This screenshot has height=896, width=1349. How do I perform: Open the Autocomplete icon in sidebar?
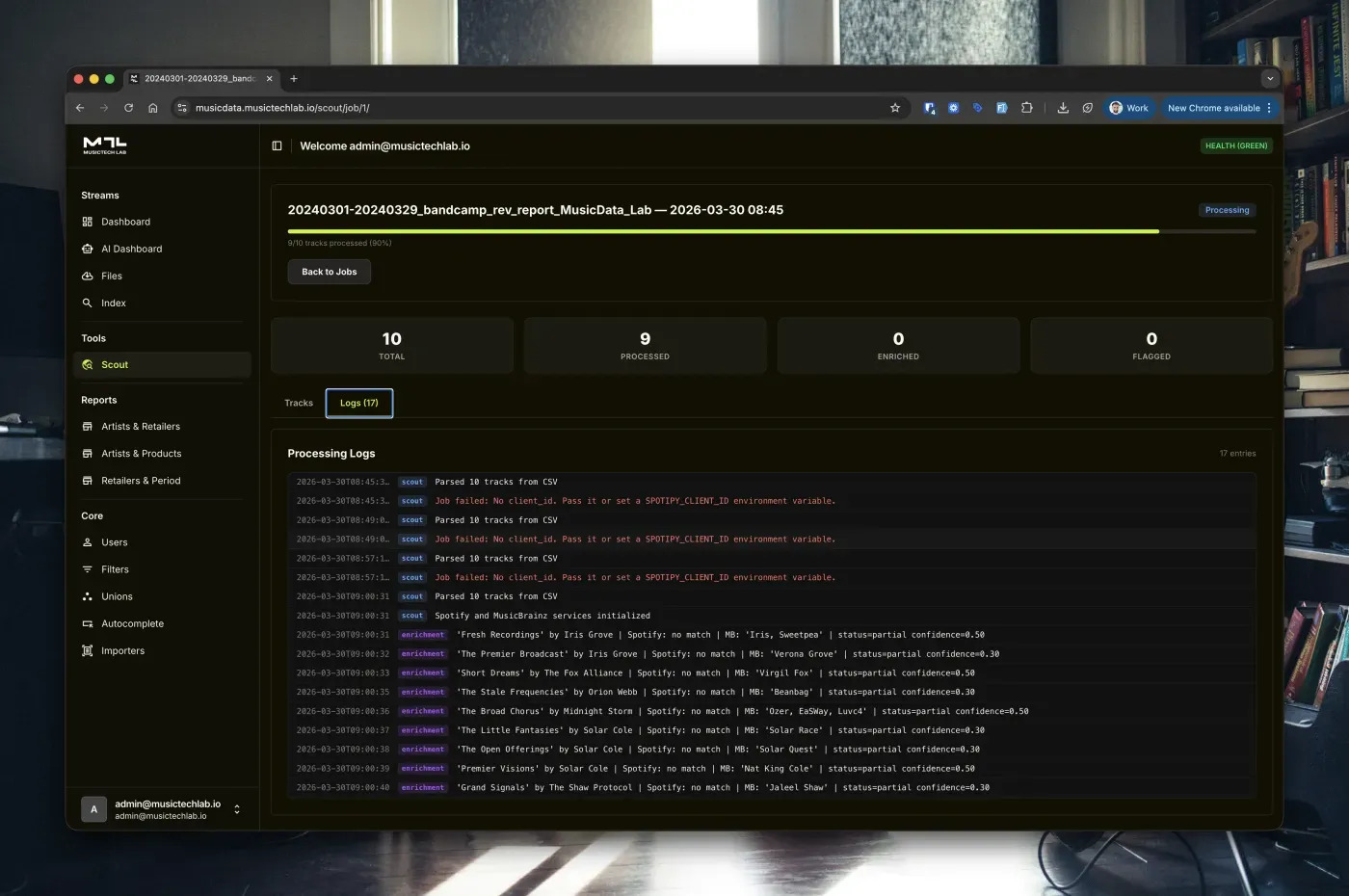pos(89,623)
